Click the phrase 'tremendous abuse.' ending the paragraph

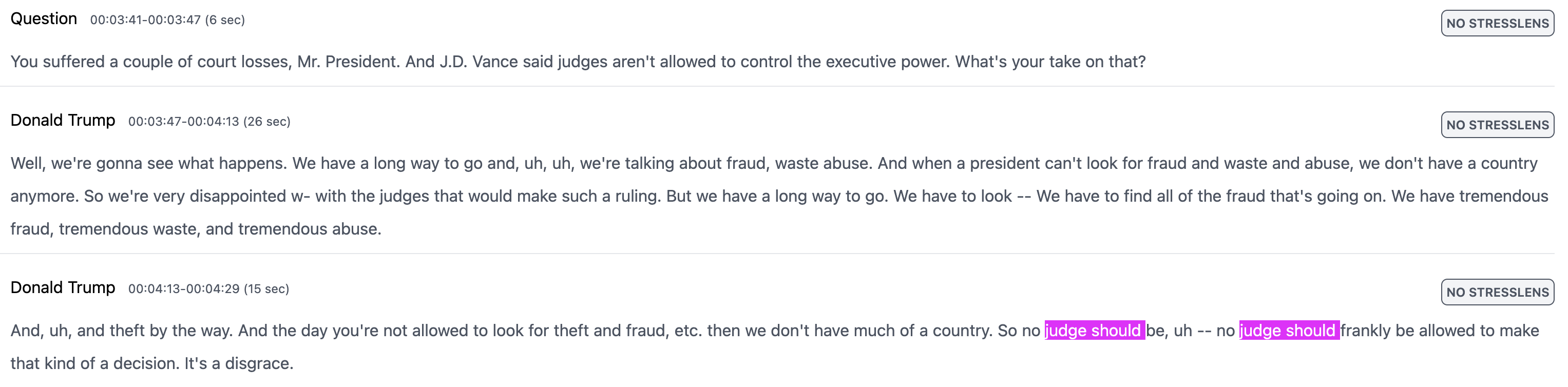click(310, 229)
